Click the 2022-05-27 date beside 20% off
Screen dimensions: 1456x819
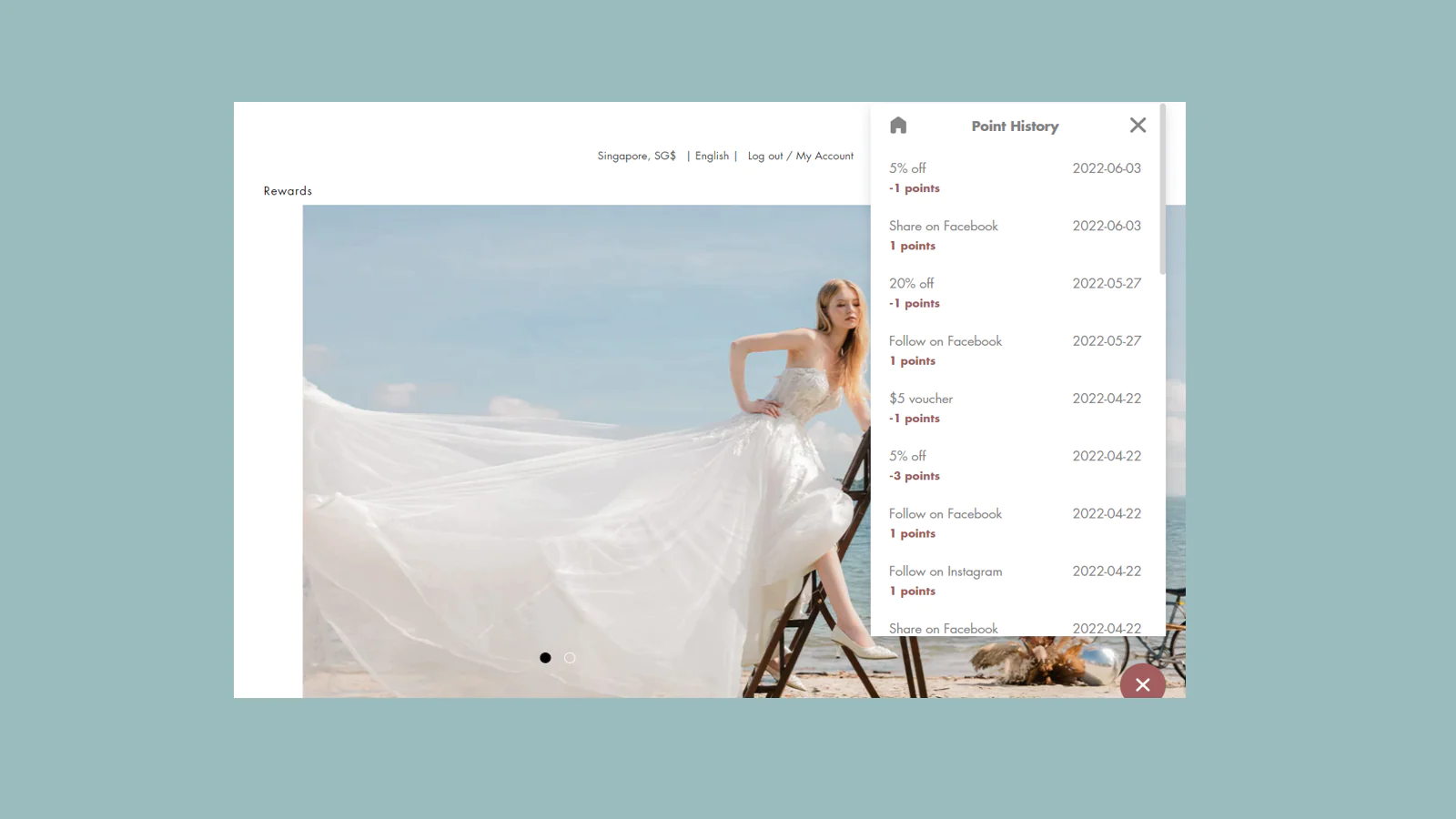1107,283
